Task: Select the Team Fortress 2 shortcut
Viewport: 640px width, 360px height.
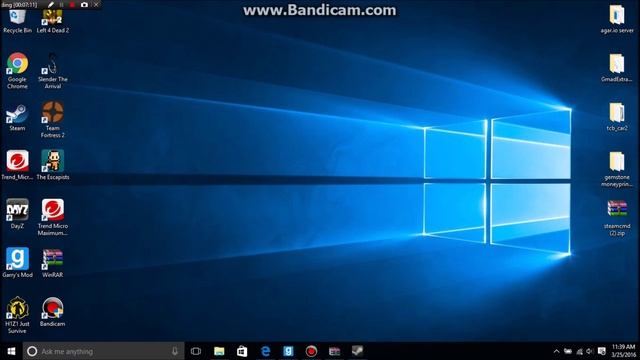Action: point(53,120)
